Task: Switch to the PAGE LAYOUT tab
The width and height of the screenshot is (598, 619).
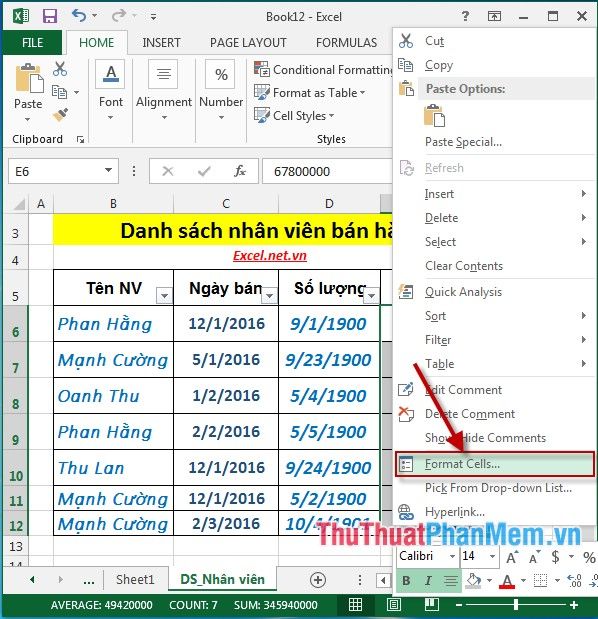Action: click(248, 42)
